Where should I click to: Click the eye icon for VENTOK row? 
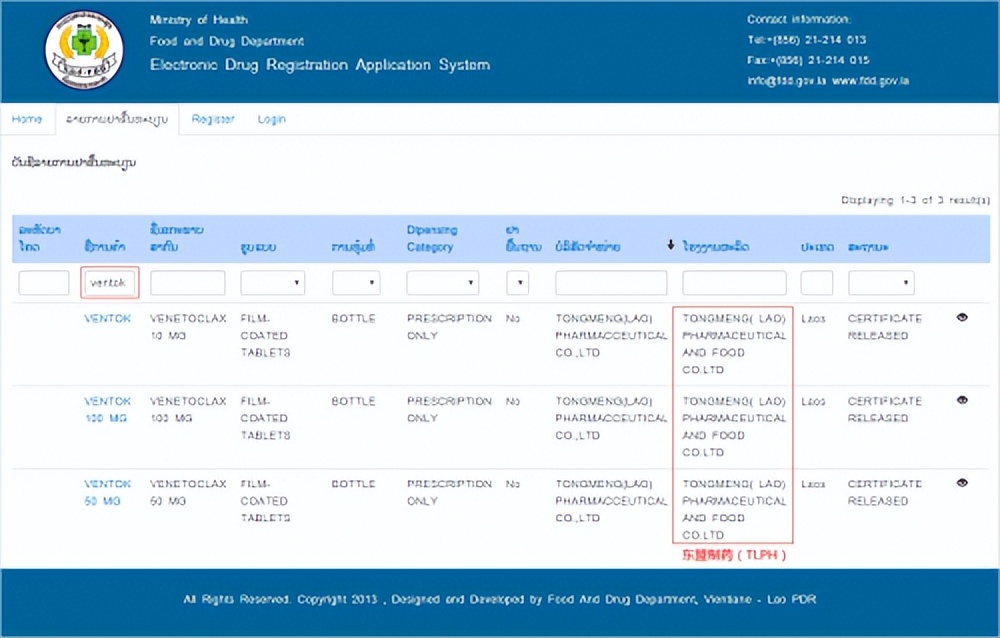[962, 318]
